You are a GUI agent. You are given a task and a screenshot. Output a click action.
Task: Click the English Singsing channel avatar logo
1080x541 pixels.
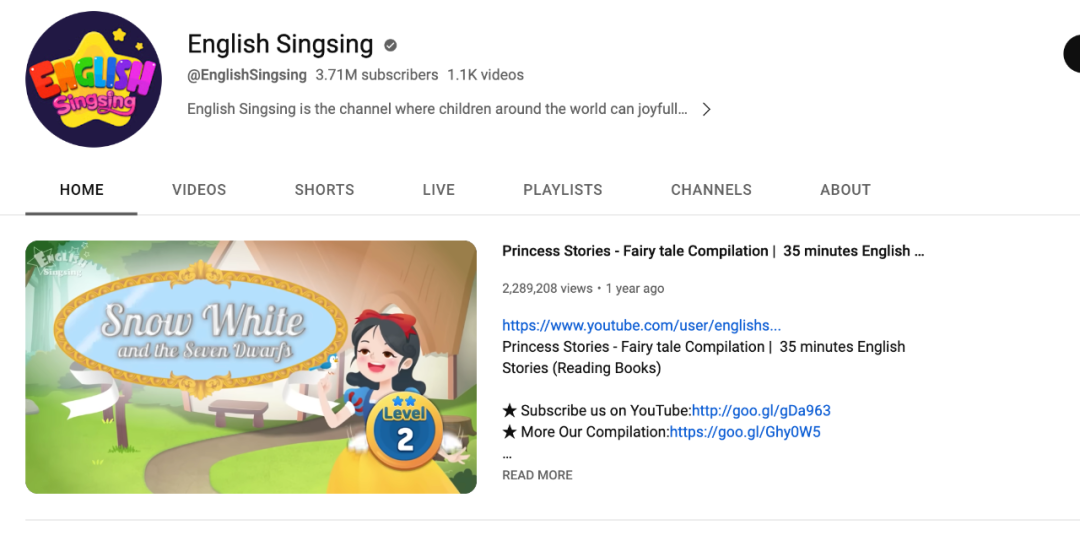click(94, 79)
